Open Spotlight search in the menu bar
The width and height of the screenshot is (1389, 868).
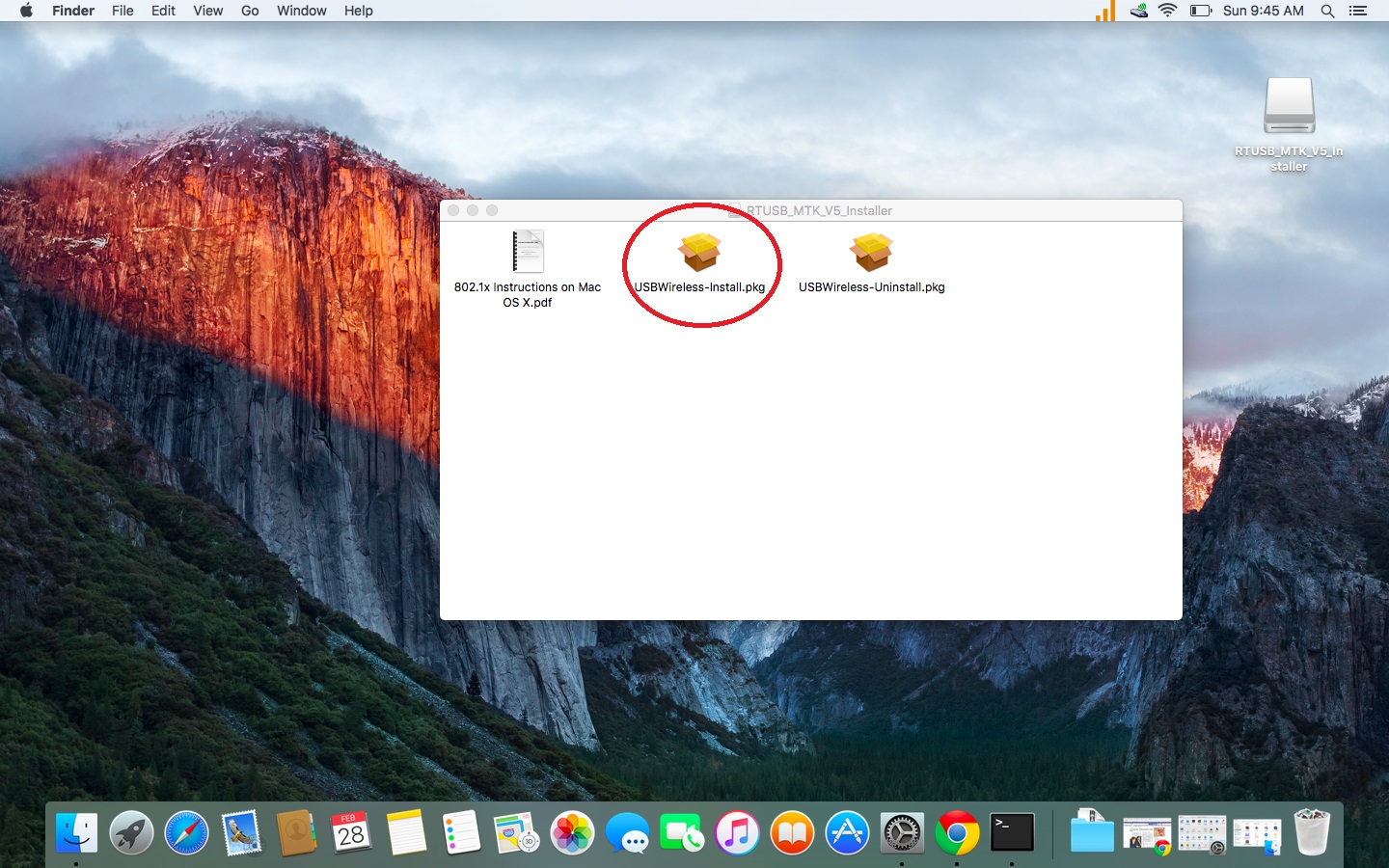[1327, 11]
